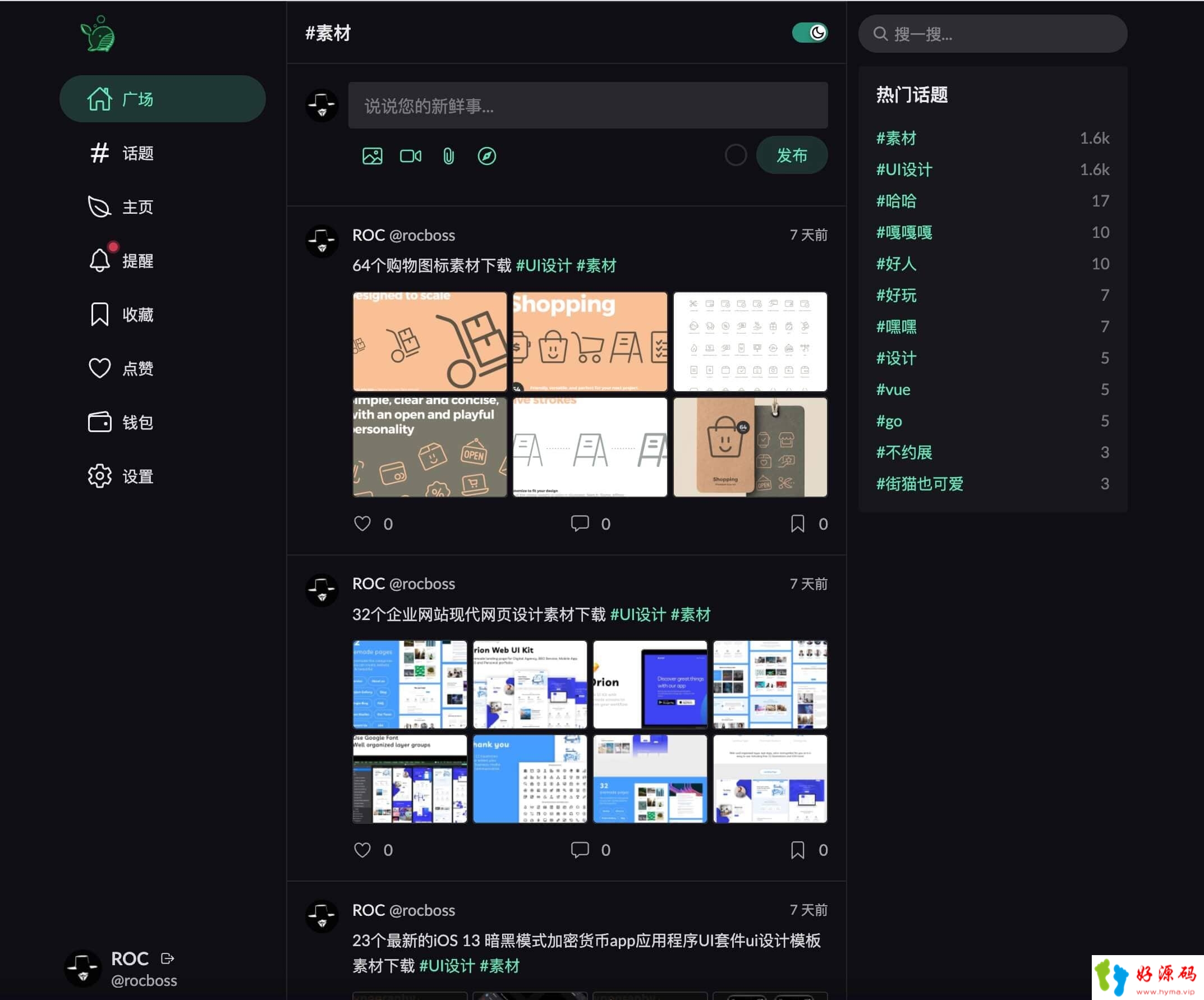1204x1000 pixels.
Task: Bookmark the 32个企业网站 post
Action: click(797, 849)
